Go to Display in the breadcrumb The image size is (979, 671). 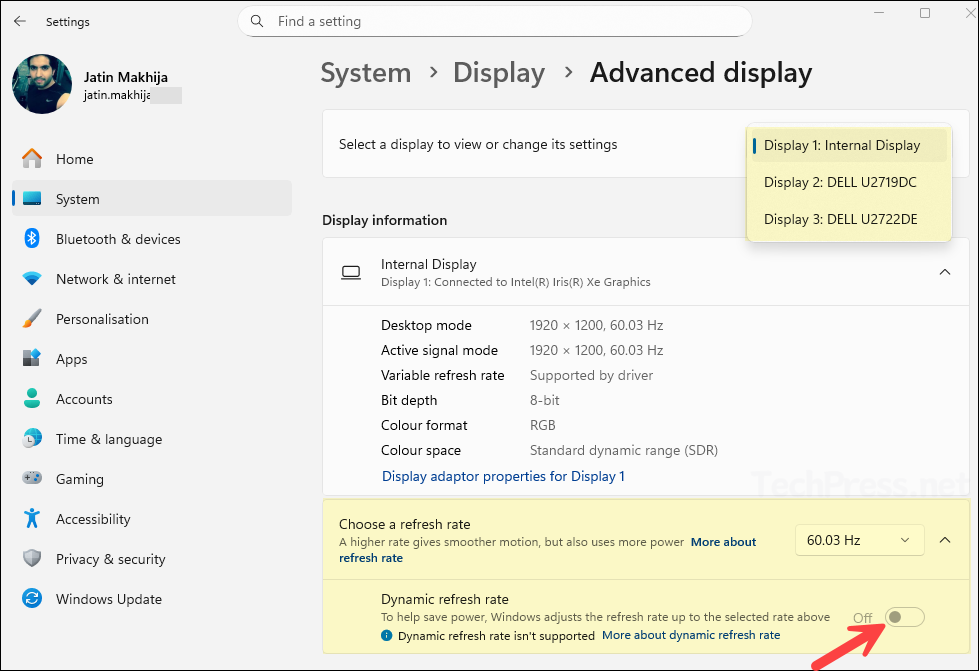(499, 73)
